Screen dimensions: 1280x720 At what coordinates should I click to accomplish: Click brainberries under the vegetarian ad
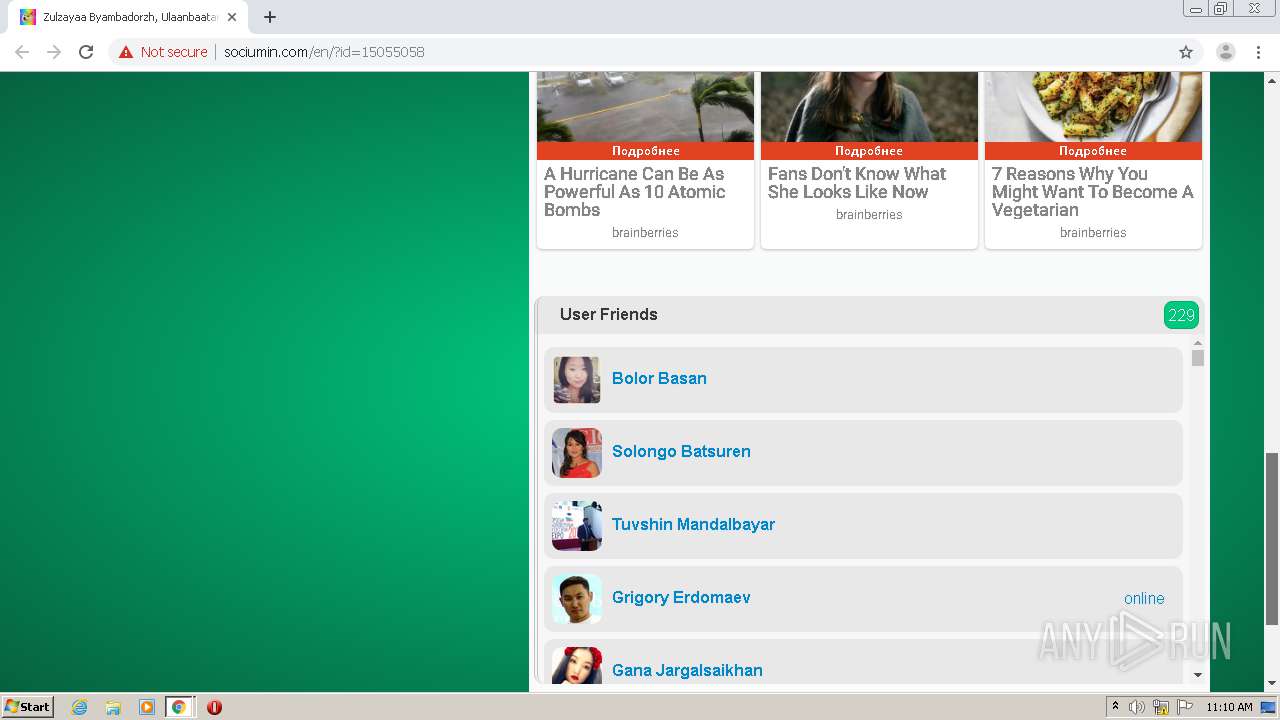click(x=1093, y=233)
